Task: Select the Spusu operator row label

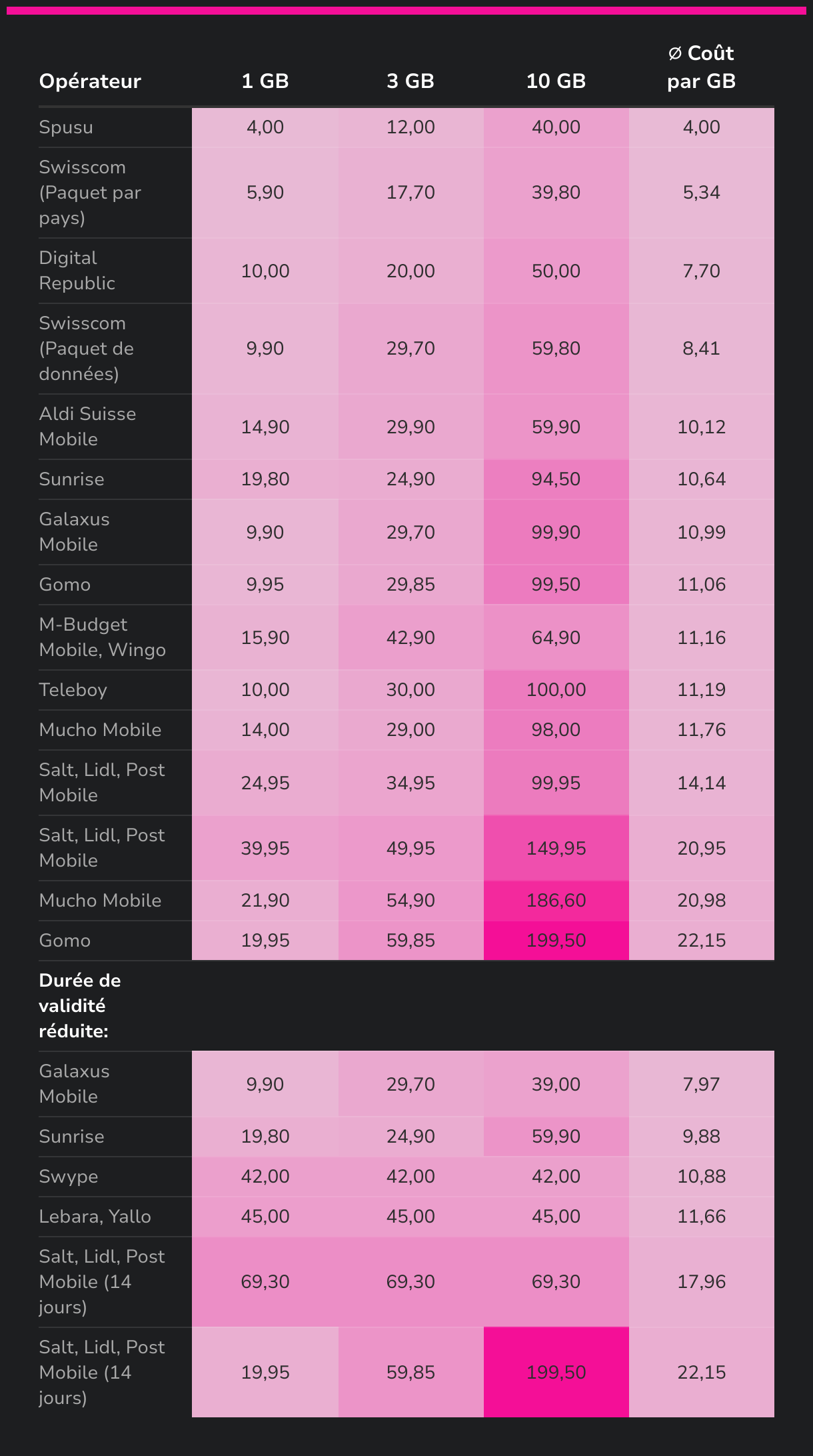Action: click(66, 127)
